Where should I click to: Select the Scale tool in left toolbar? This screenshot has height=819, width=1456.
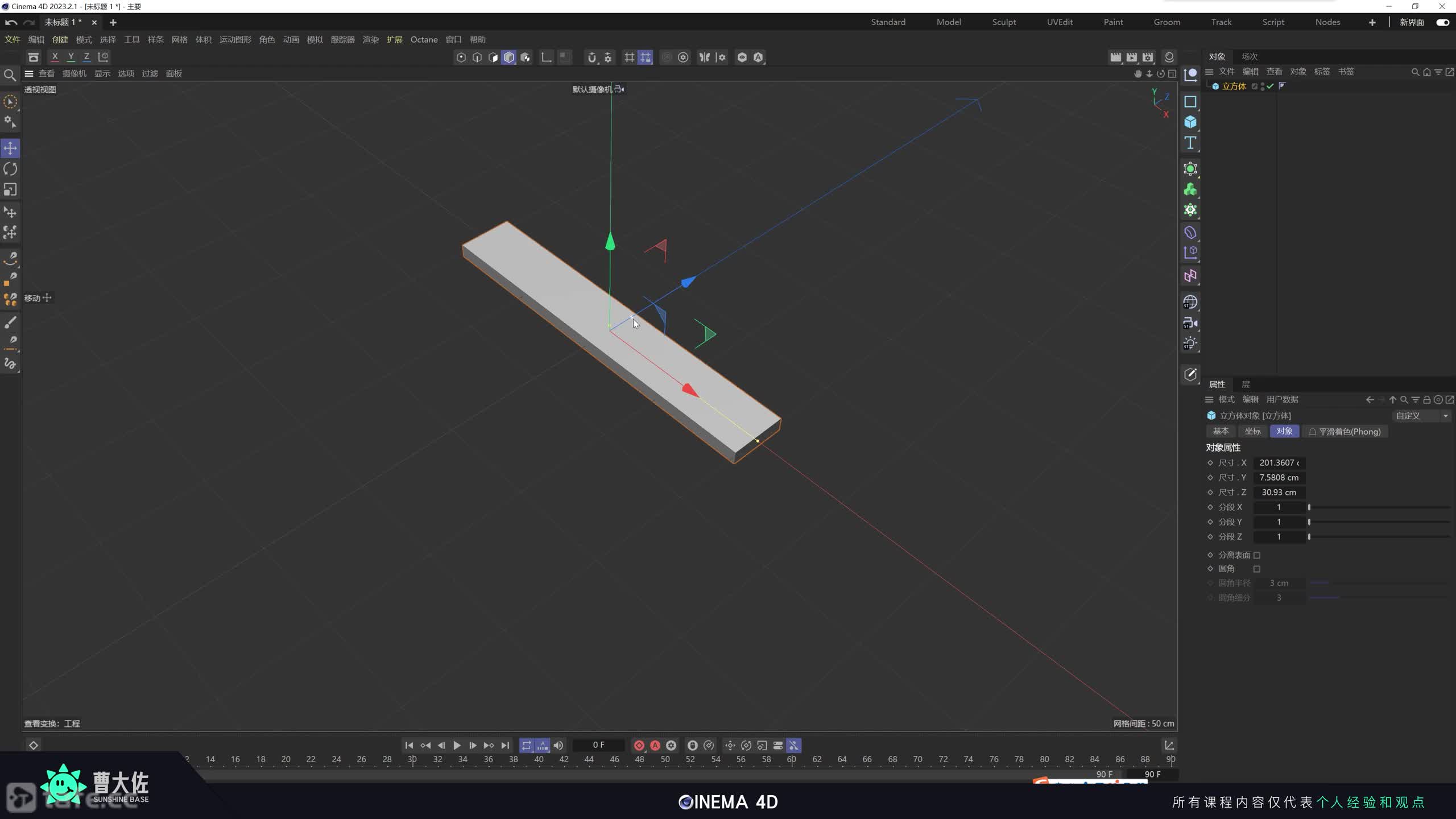pos(10,189)
